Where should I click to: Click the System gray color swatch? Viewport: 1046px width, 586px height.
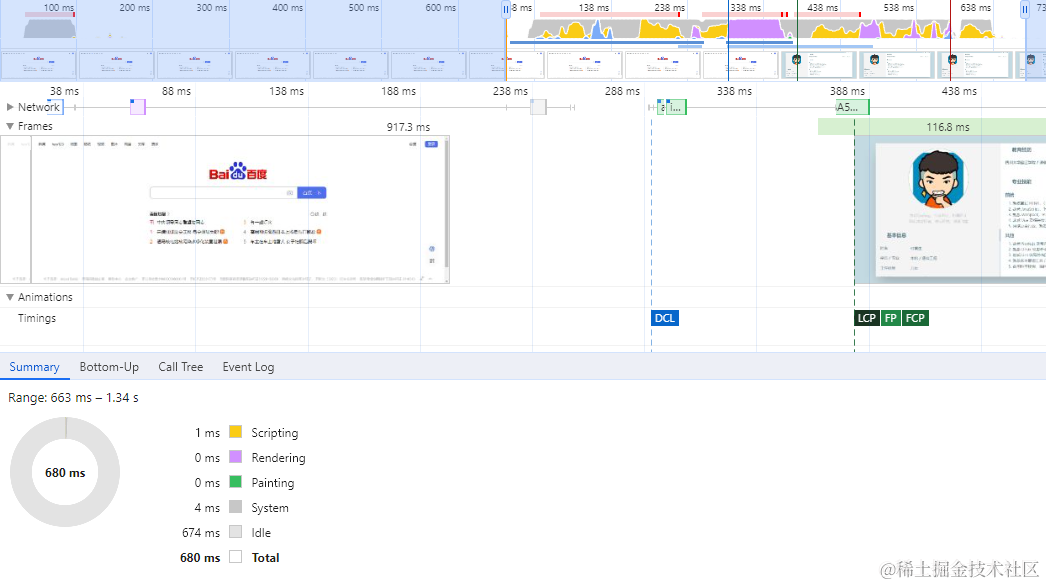[235, 507]
